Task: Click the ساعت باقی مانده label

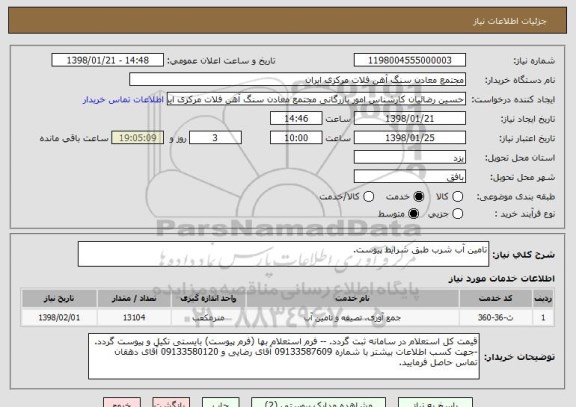Action: click(74, 138)
